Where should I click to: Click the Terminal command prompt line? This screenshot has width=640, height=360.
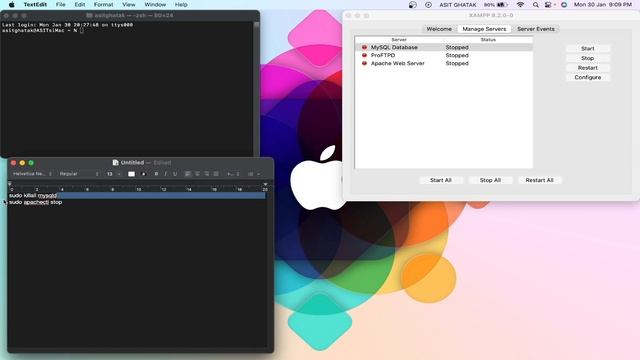point(43,30)
